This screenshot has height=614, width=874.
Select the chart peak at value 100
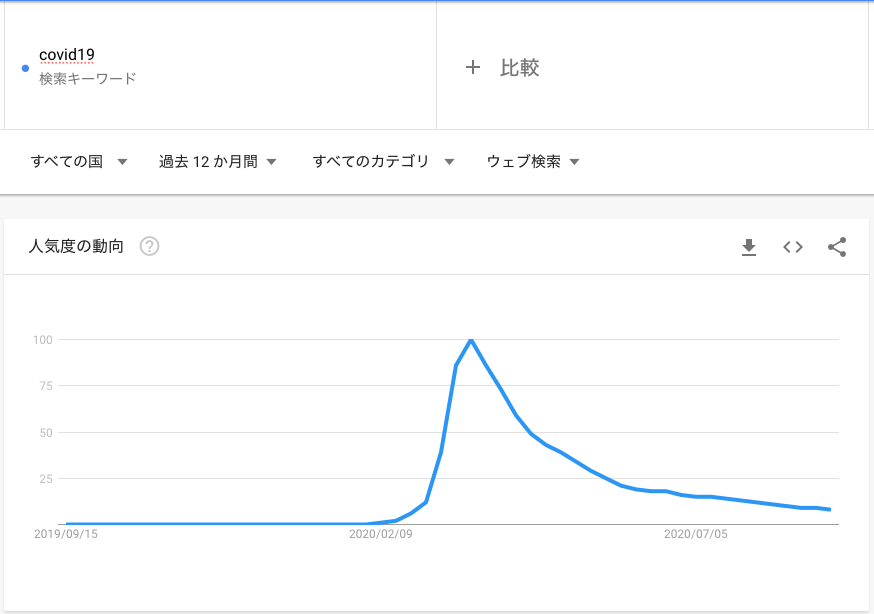pos(471,339)
